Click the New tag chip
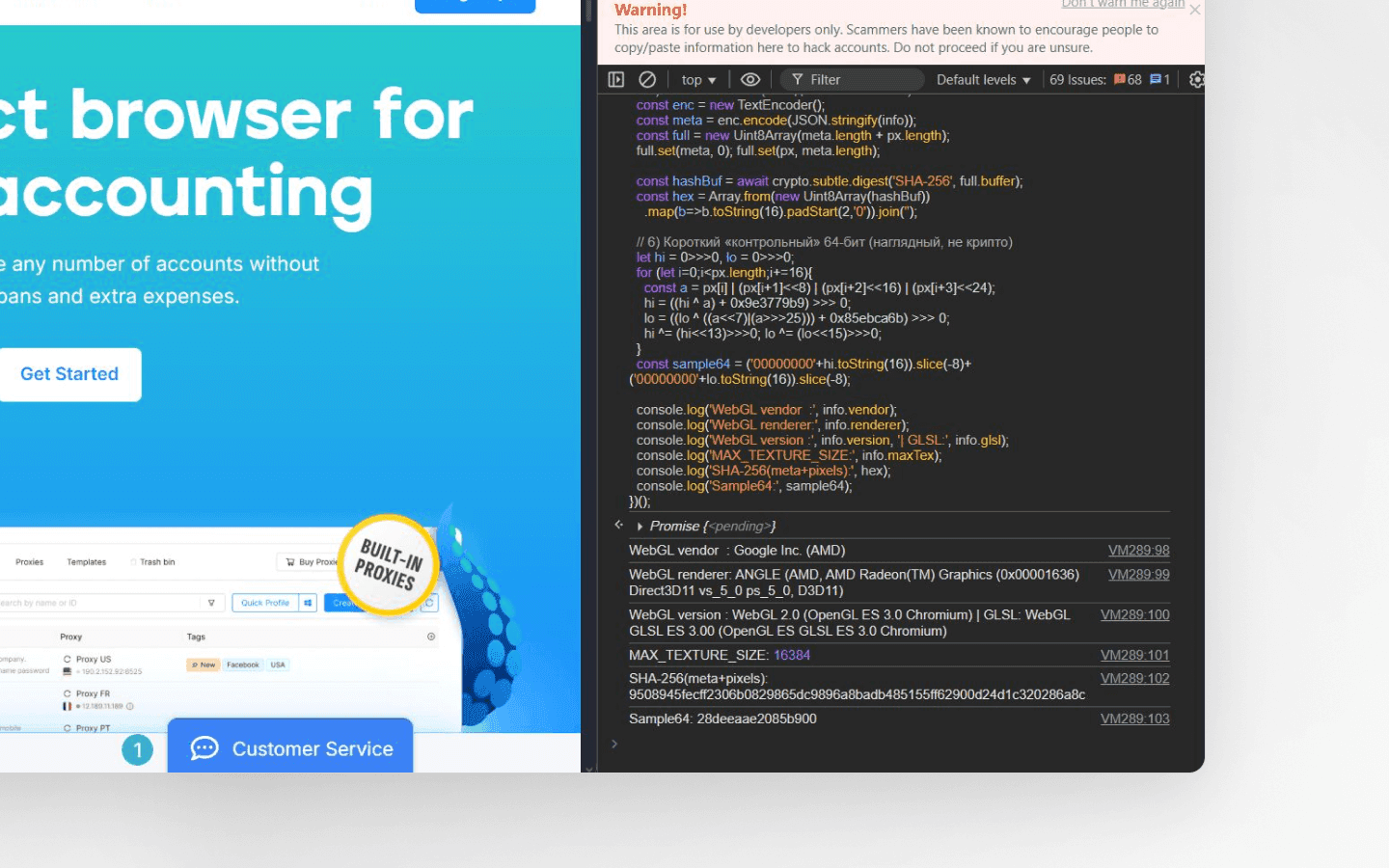Screen dimensions: 1389x868 [x=203, y=665]
